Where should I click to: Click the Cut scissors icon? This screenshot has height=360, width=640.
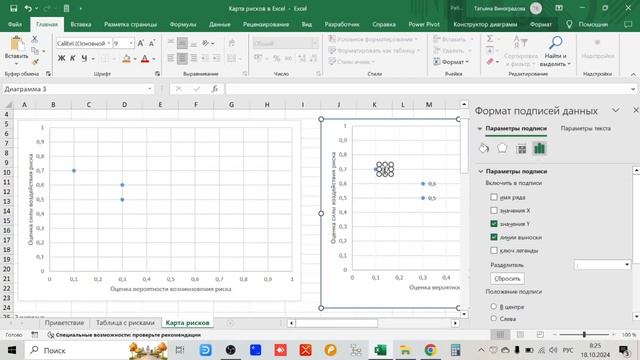coord(35,39)
